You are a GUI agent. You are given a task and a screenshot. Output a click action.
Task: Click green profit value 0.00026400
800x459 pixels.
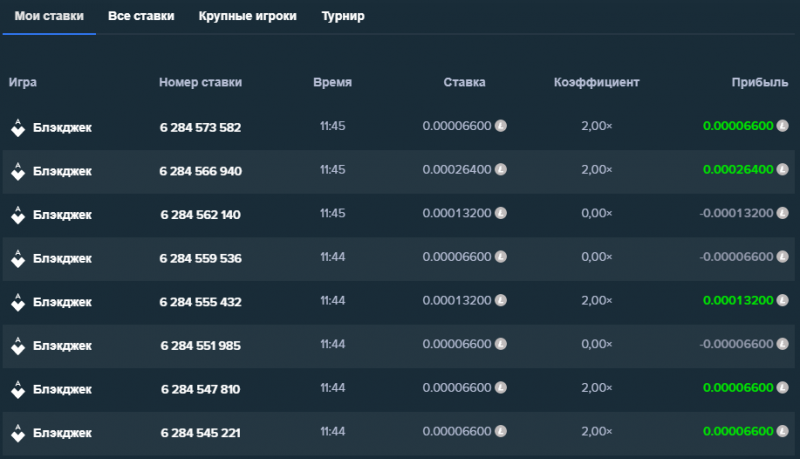point(738,169)
